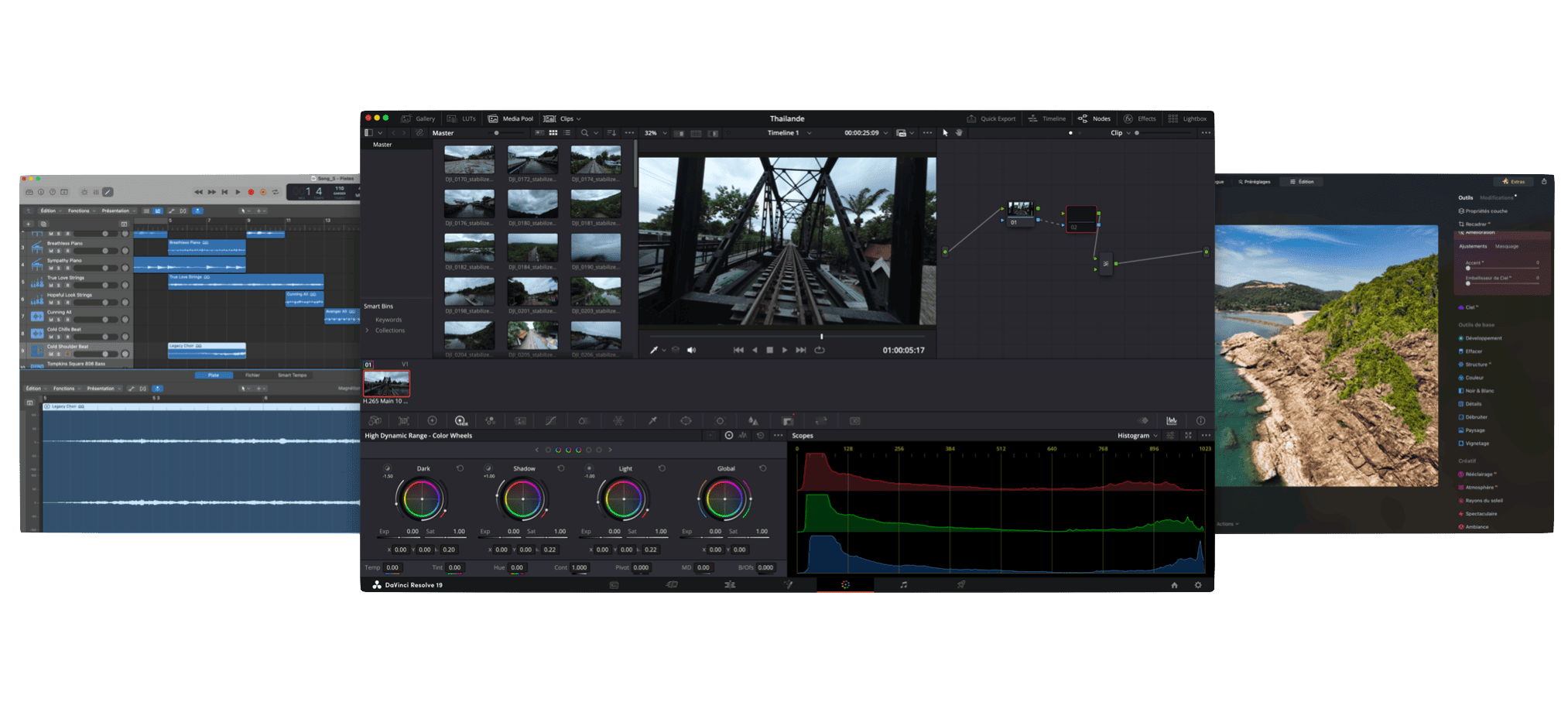The height and width of the screenshot is (709, 1568).
Task: Select node 01 in the node graph
Action: 1020,214
